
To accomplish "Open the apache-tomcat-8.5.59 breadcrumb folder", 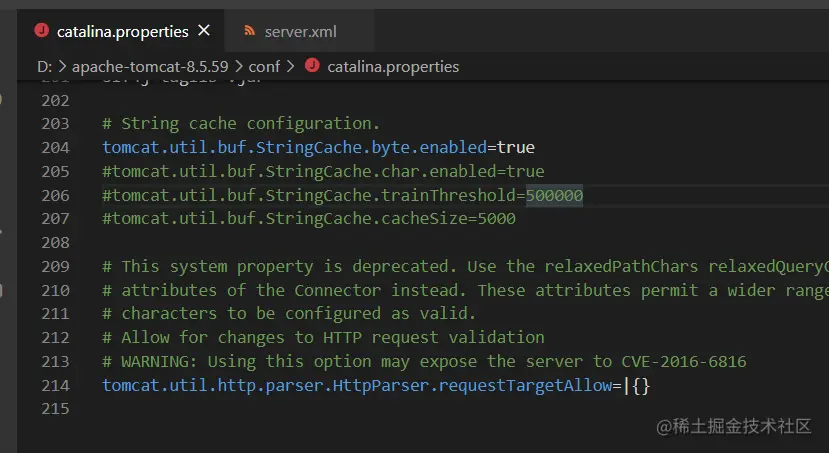I will click(150, 67).
